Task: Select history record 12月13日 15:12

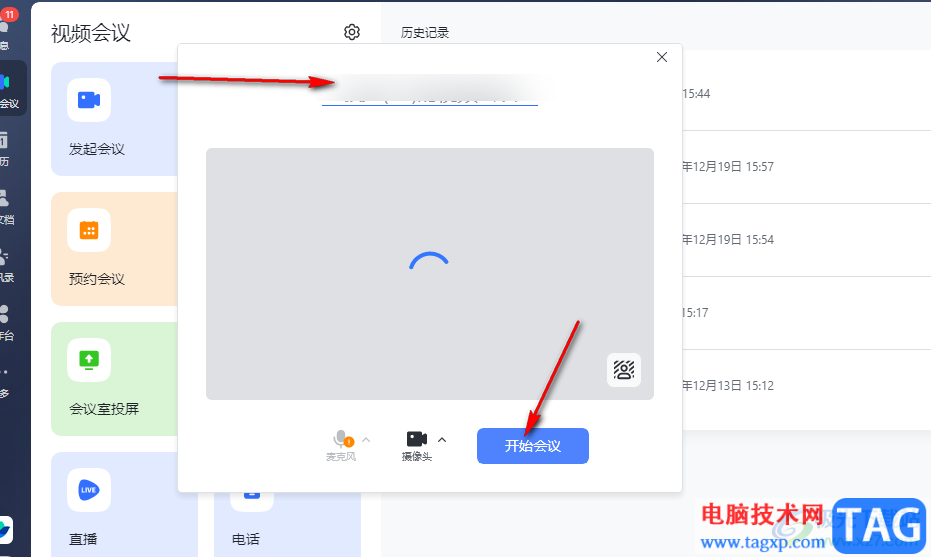Action: click(806, 386)
